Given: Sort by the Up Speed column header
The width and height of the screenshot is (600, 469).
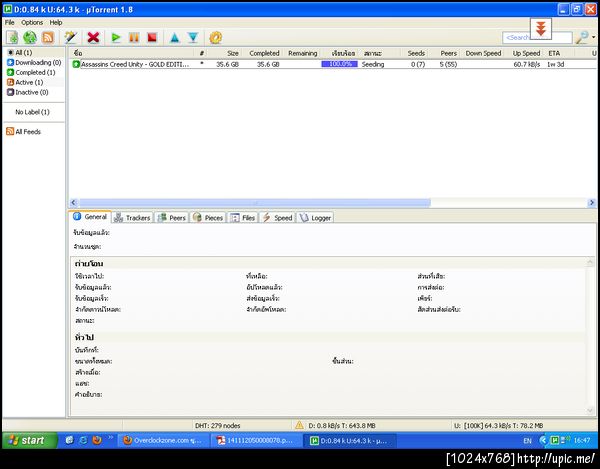Looking at the screenshot, I should [x=525, y=53].
